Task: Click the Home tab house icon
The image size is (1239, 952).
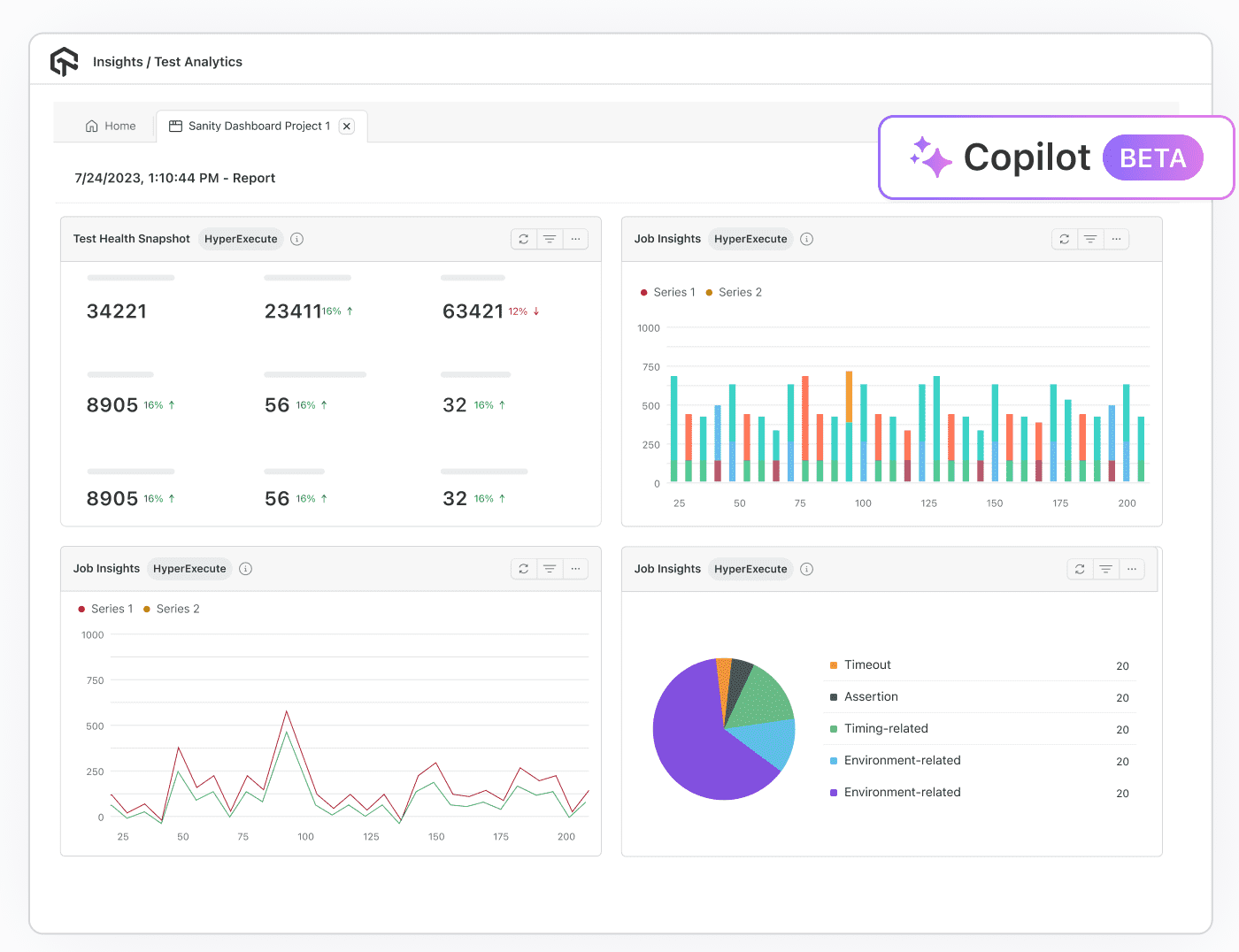Action: [x=91, y=126]
